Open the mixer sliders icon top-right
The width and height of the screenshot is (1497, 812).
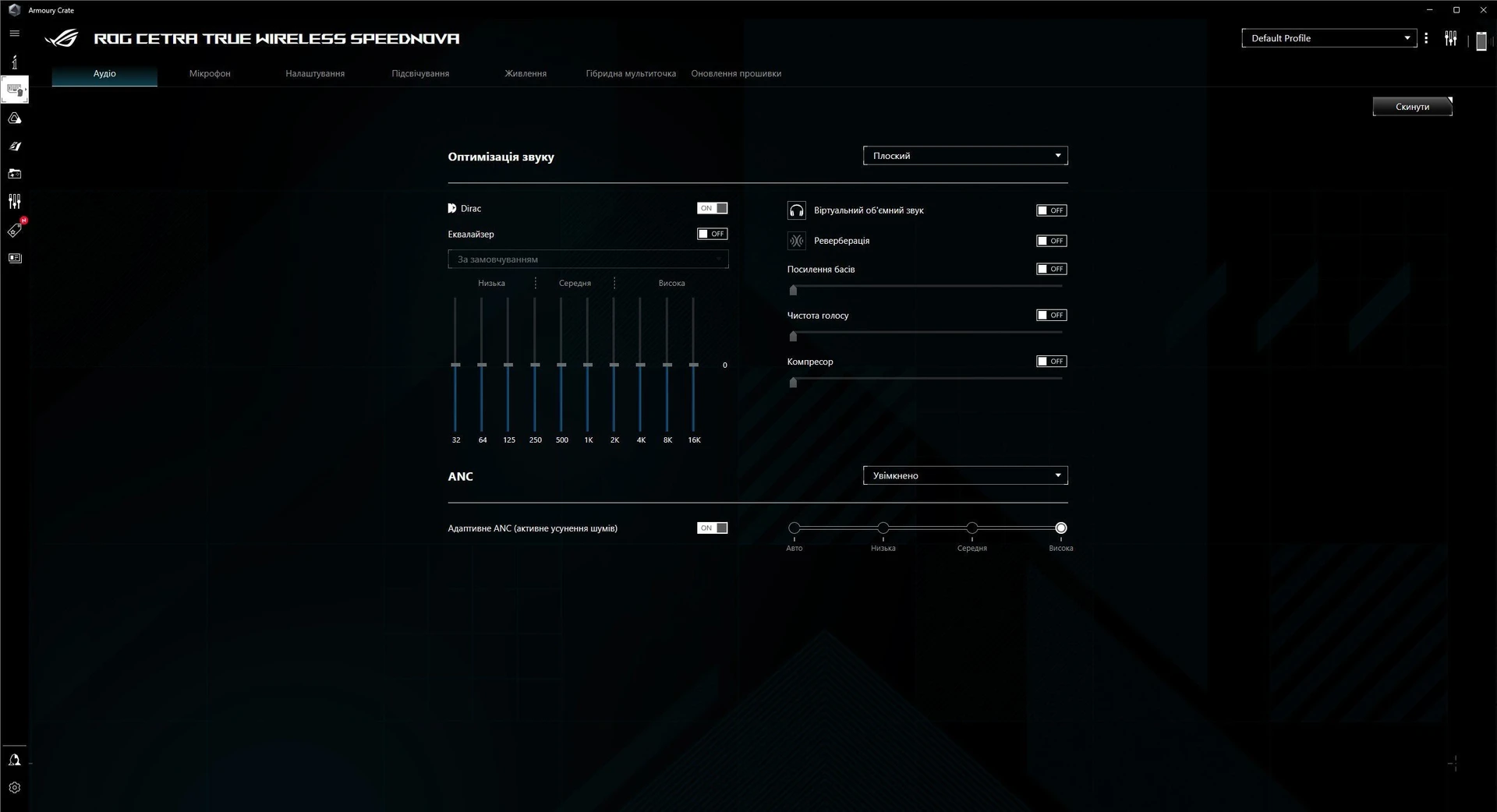coord(1450,38)
